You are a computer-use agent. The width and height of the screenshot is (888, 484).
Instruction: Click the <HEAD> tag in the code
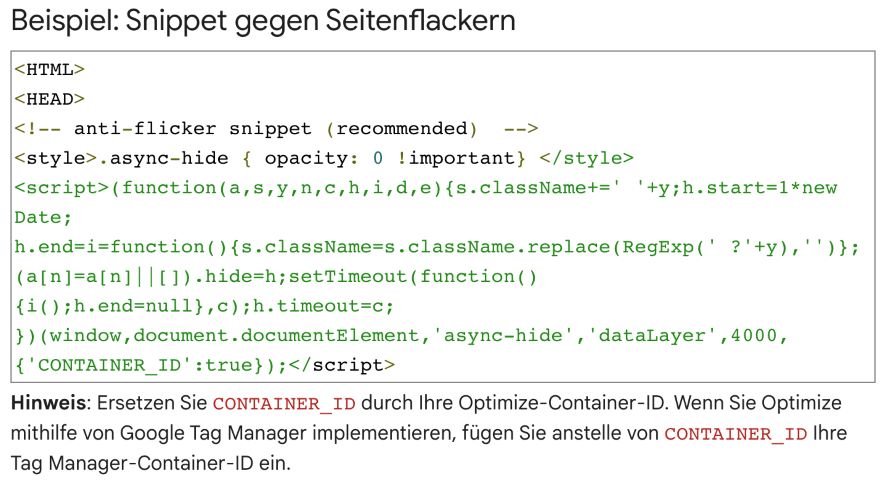(x=50, y=99)
